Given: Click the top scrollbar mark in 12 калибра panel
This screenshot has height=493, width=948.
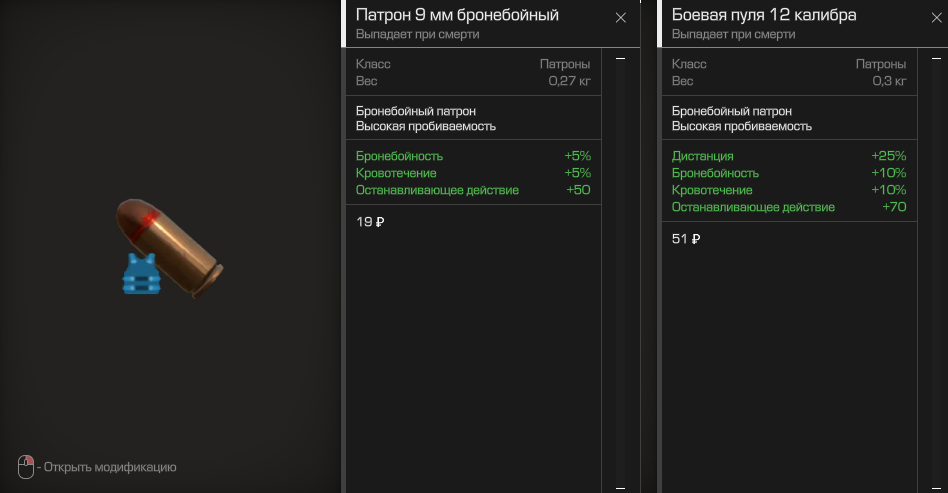Looking at the screenshot, I should [x=936, y=59].
